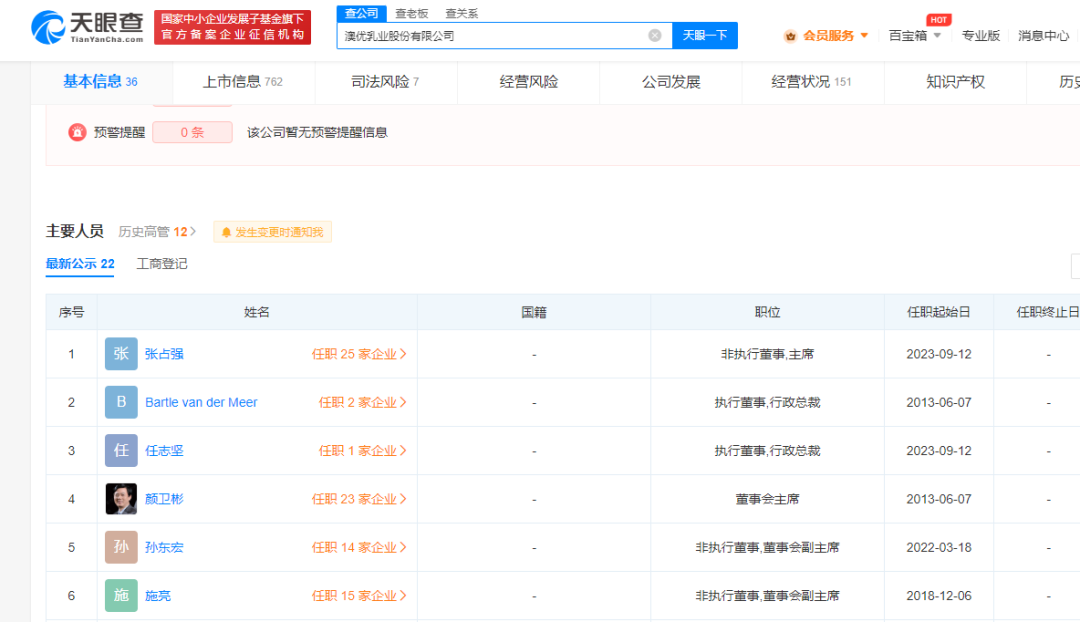Select the 工商登记 tab
The width and height of the screenshot is (1080, 622).
(162, 264)
